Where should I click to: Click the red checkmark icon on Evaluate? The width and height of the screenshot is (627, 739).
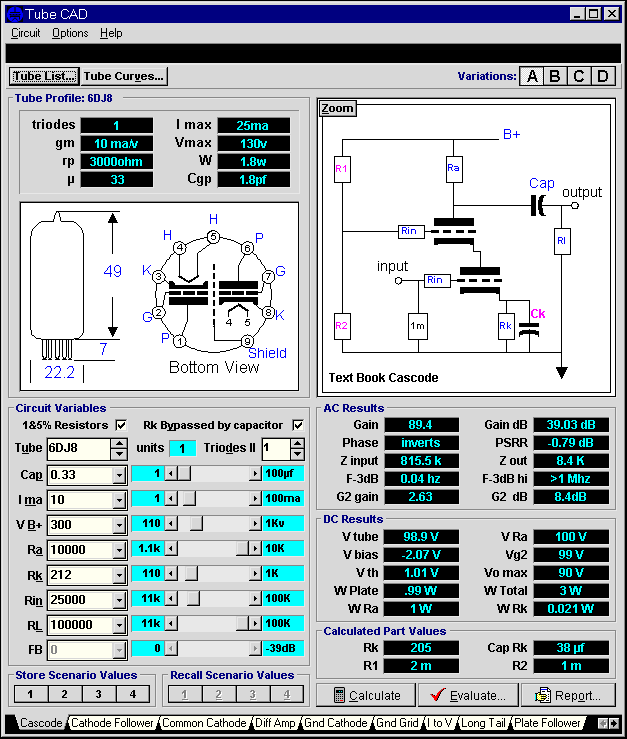coord(438,695)
